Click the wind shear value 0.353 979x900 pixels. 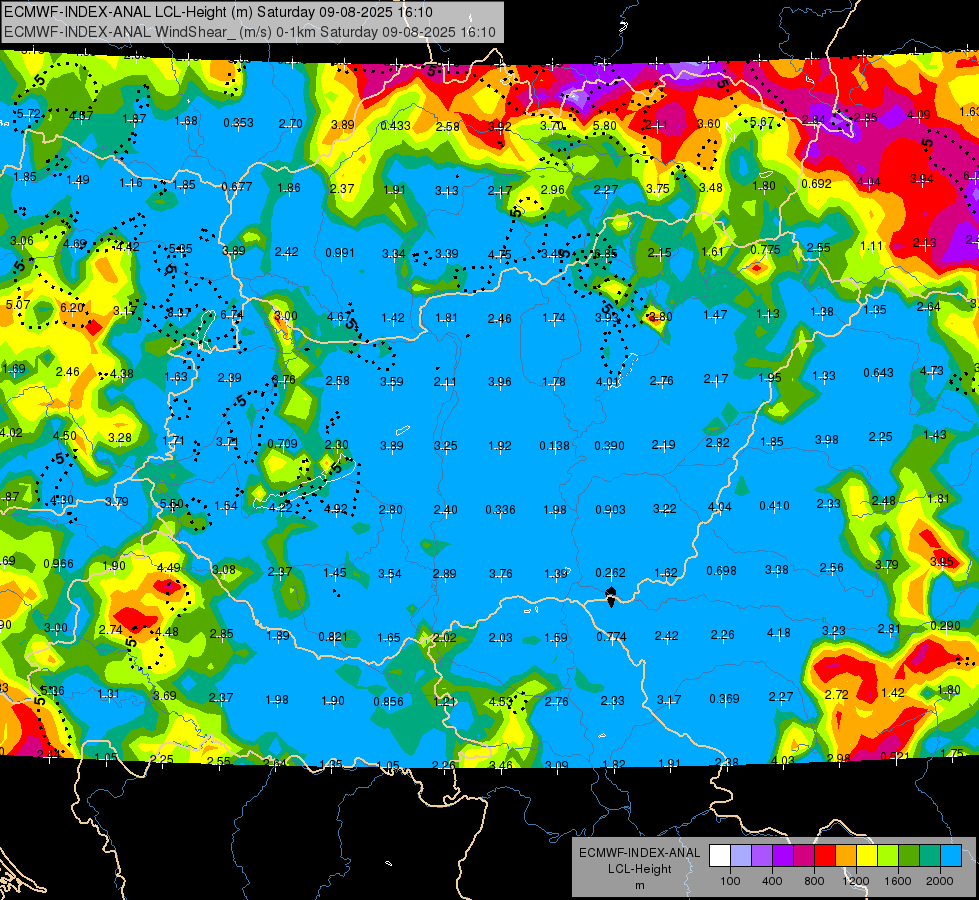(x=239, y=123)
